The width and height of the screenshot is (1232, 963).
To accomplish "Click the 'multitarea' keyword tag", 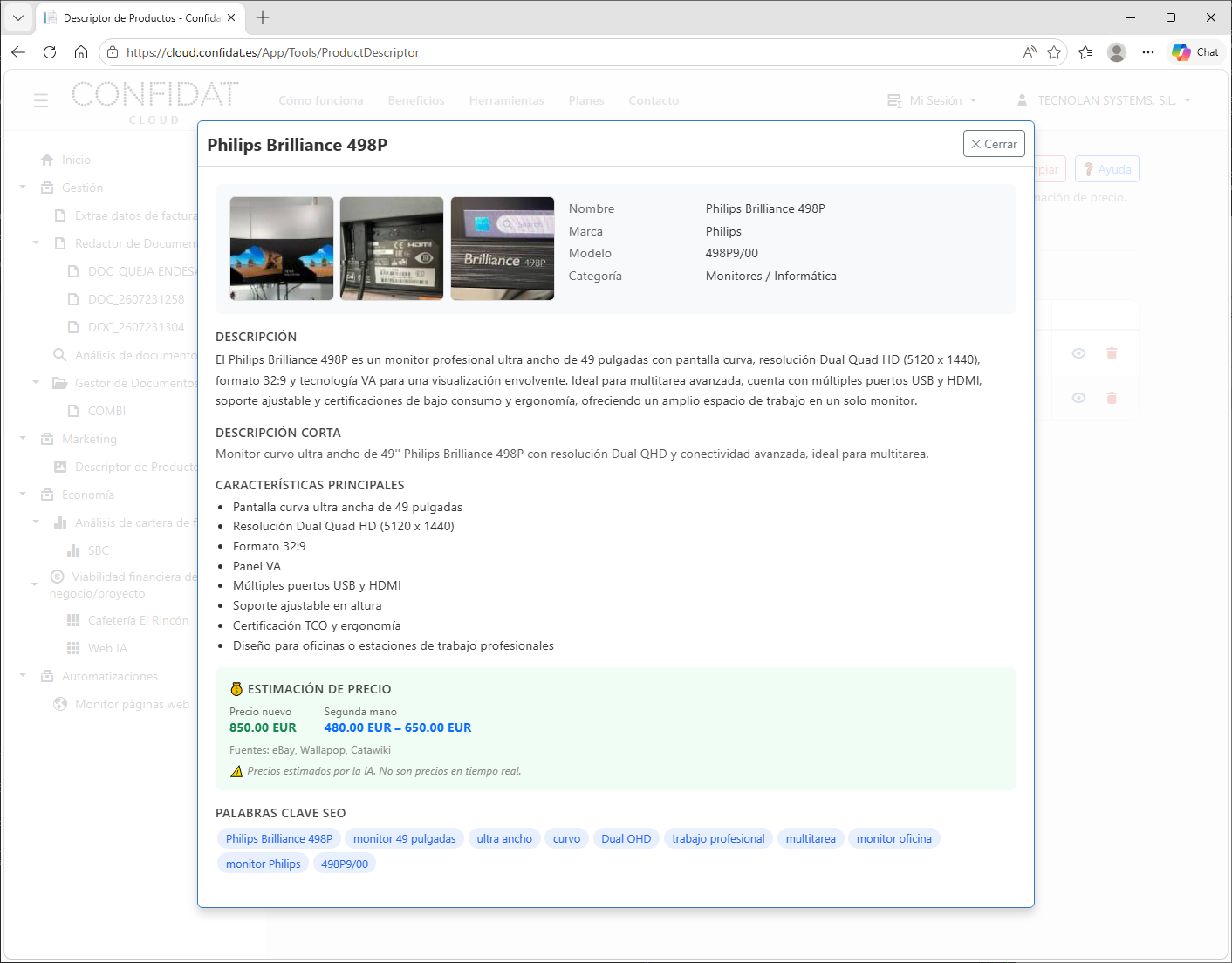I will (811, 839).
